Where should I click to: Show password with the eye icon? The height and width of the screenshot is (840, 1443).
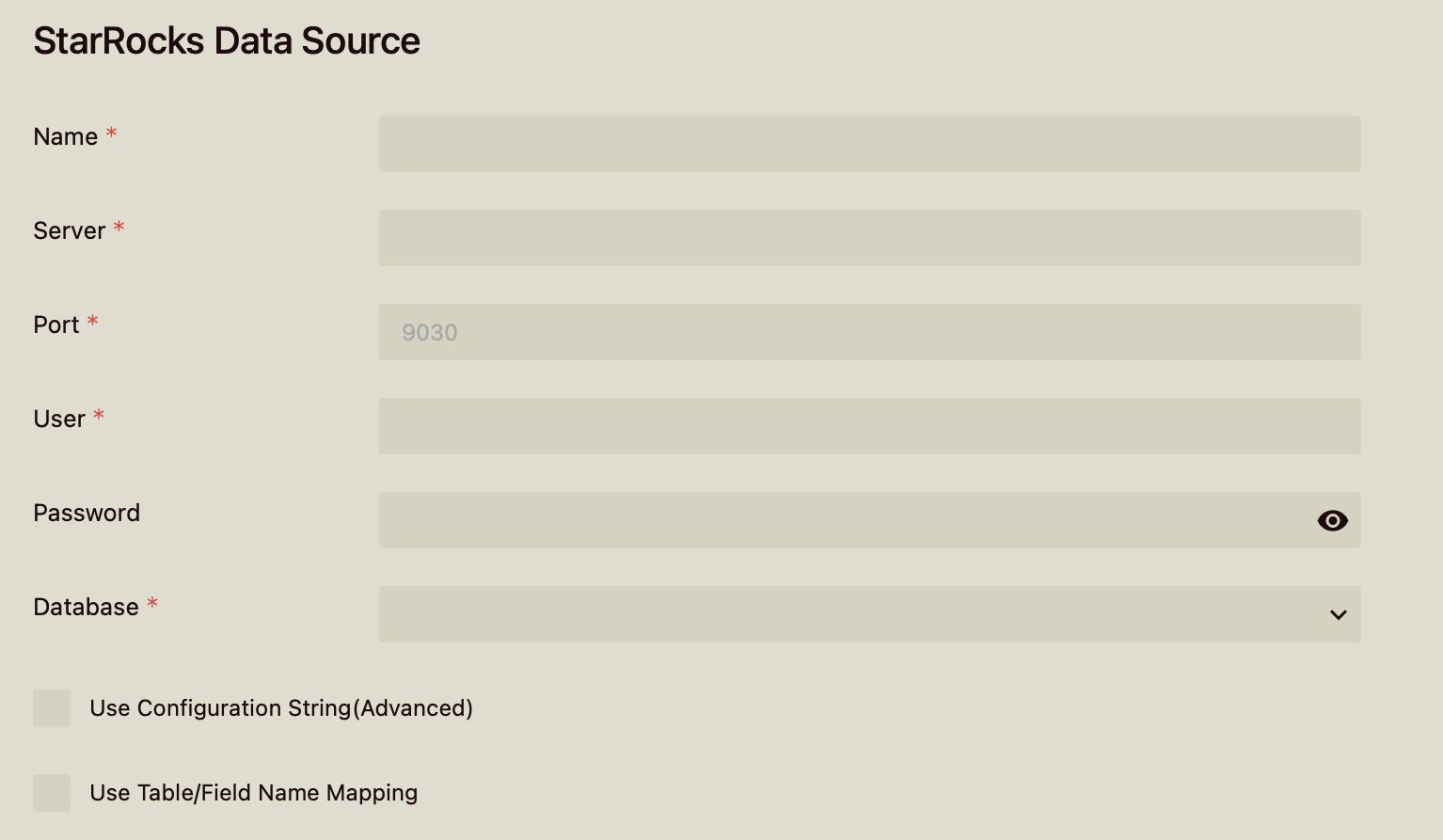(1332, 520)
